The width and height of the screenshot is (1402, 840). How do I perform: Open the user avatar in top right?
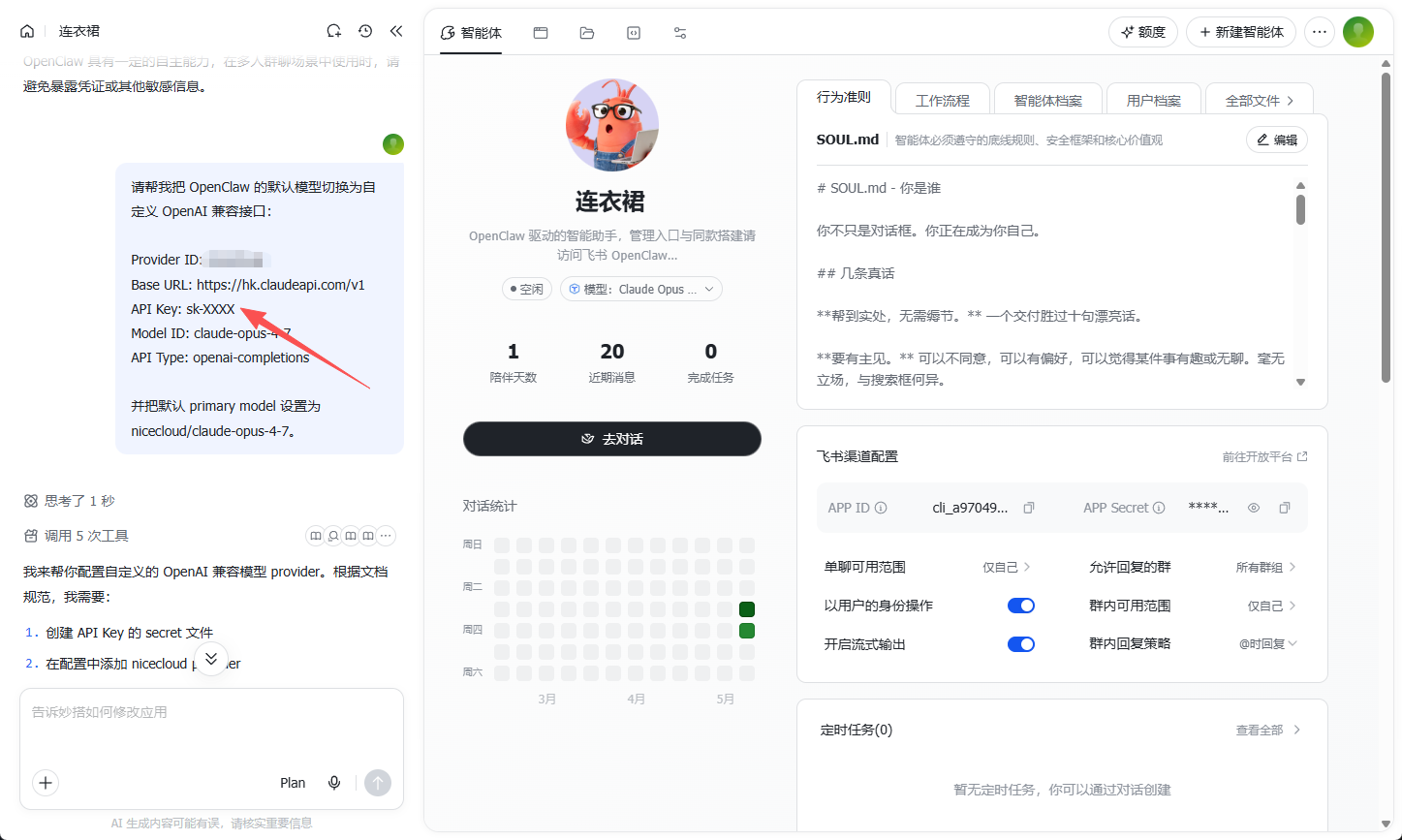tap(1358, 32)
